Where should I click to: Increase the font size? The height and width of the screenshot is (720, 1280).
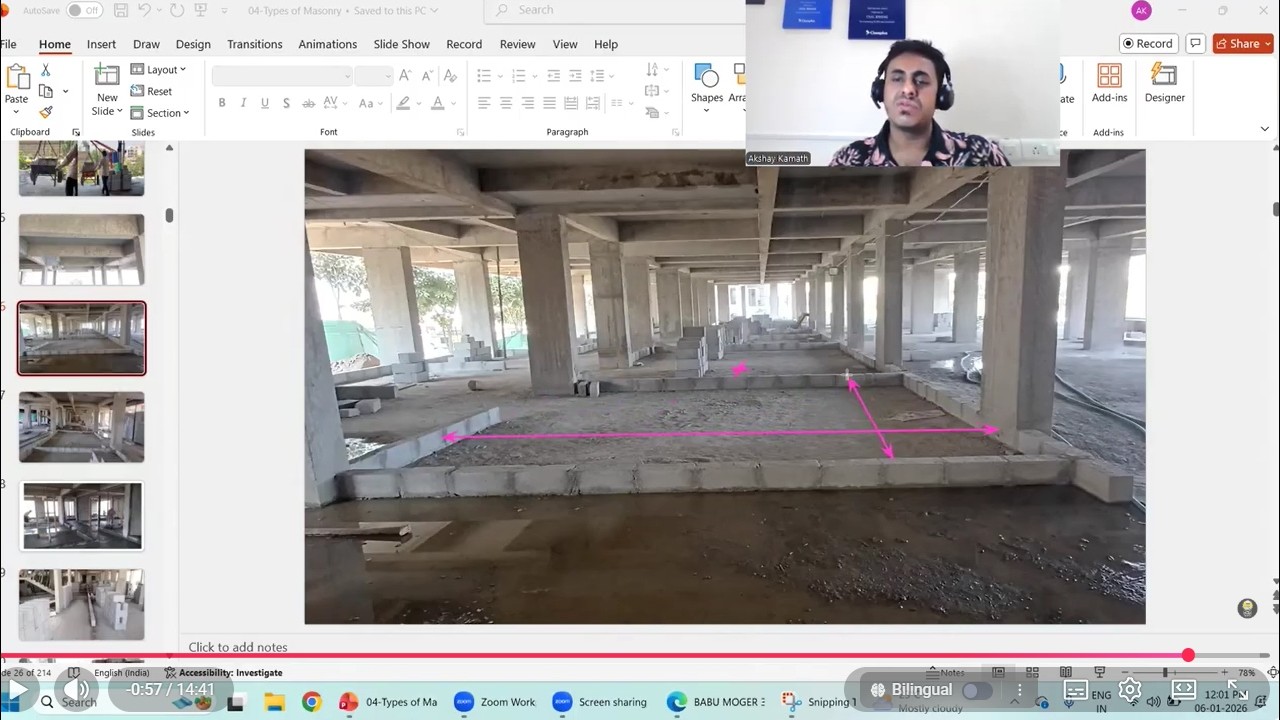(405, 76)
